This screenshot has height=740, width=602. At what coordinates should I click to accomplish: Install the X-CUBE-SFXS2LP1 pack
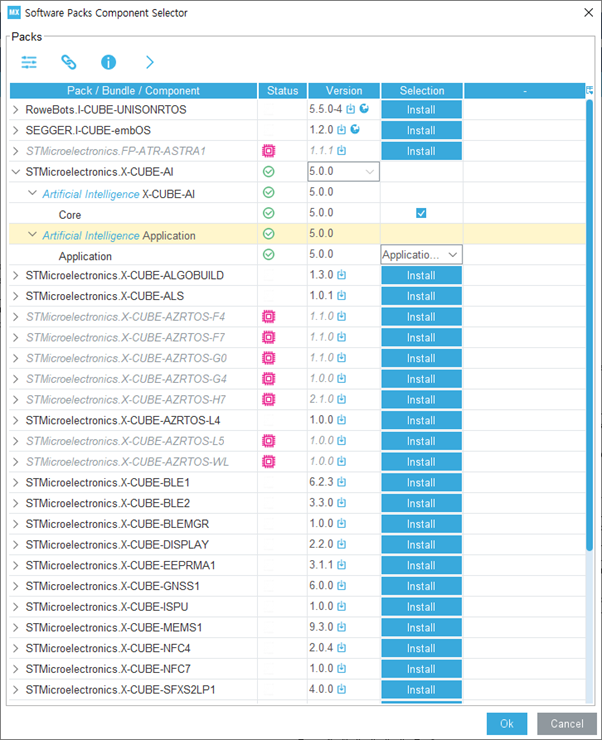pos(421,690)
